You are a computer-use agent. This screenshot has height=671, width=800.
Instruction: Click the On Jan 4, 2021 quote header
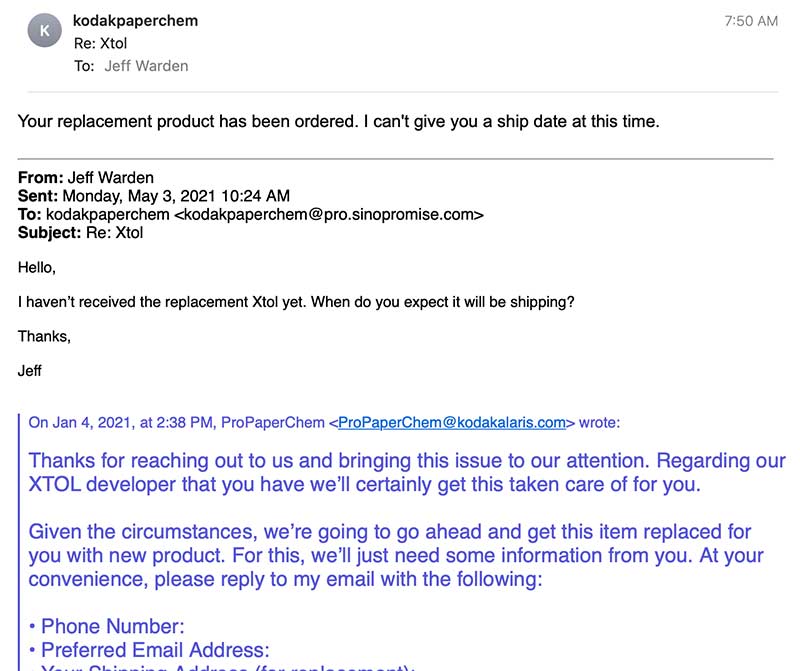(x=178, y=423)
